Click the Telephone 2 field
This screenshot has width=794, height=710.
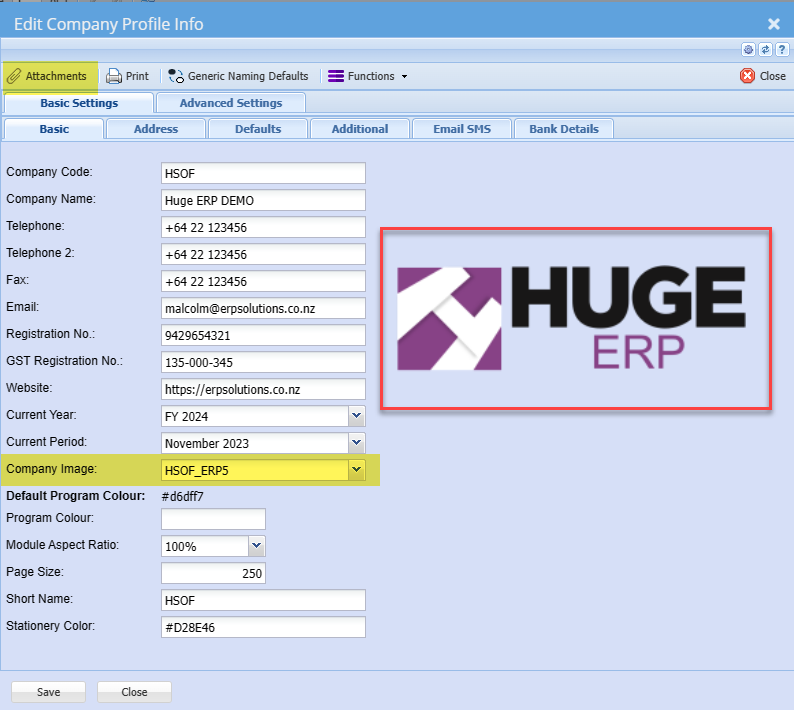click(x=263, y=254)
